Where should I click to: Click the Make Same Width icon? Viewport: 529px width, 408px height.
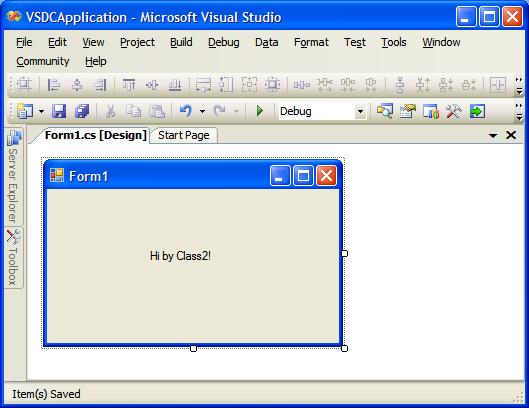coord(203,84)
